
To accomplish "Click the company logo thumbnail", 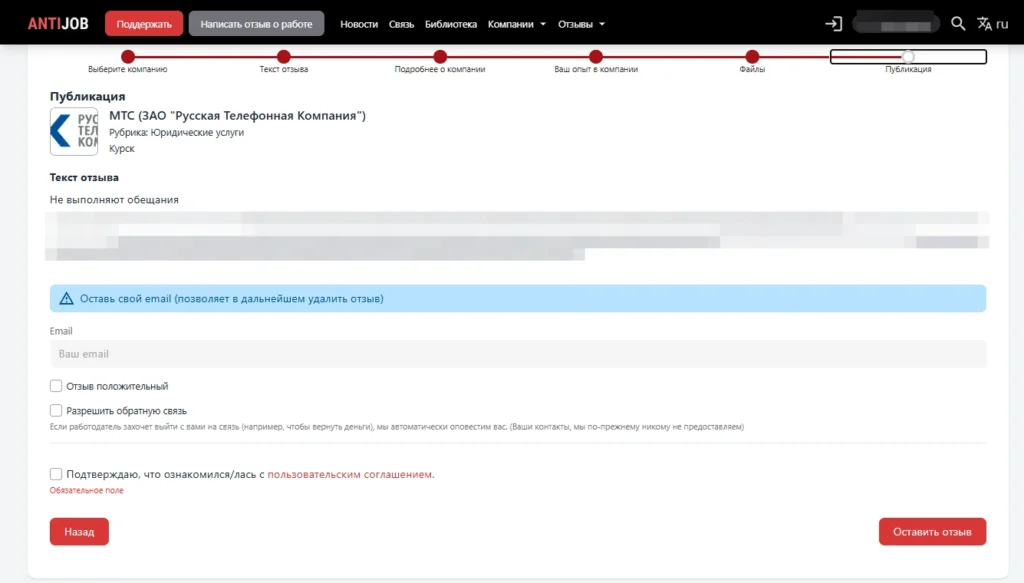I will pos(74,131).
